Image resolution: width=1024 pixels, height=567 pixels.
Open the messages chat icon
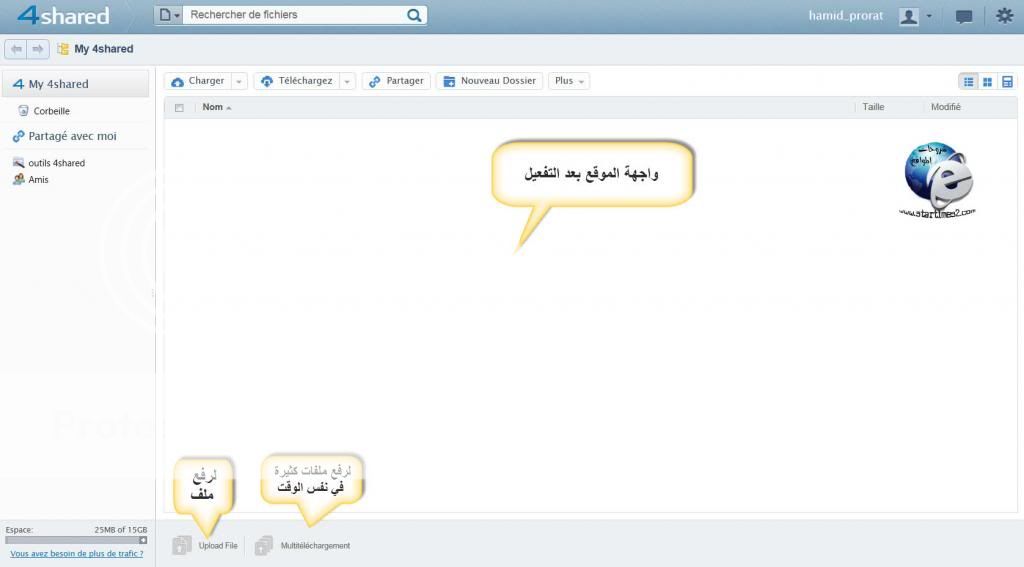tap(964, 16)
